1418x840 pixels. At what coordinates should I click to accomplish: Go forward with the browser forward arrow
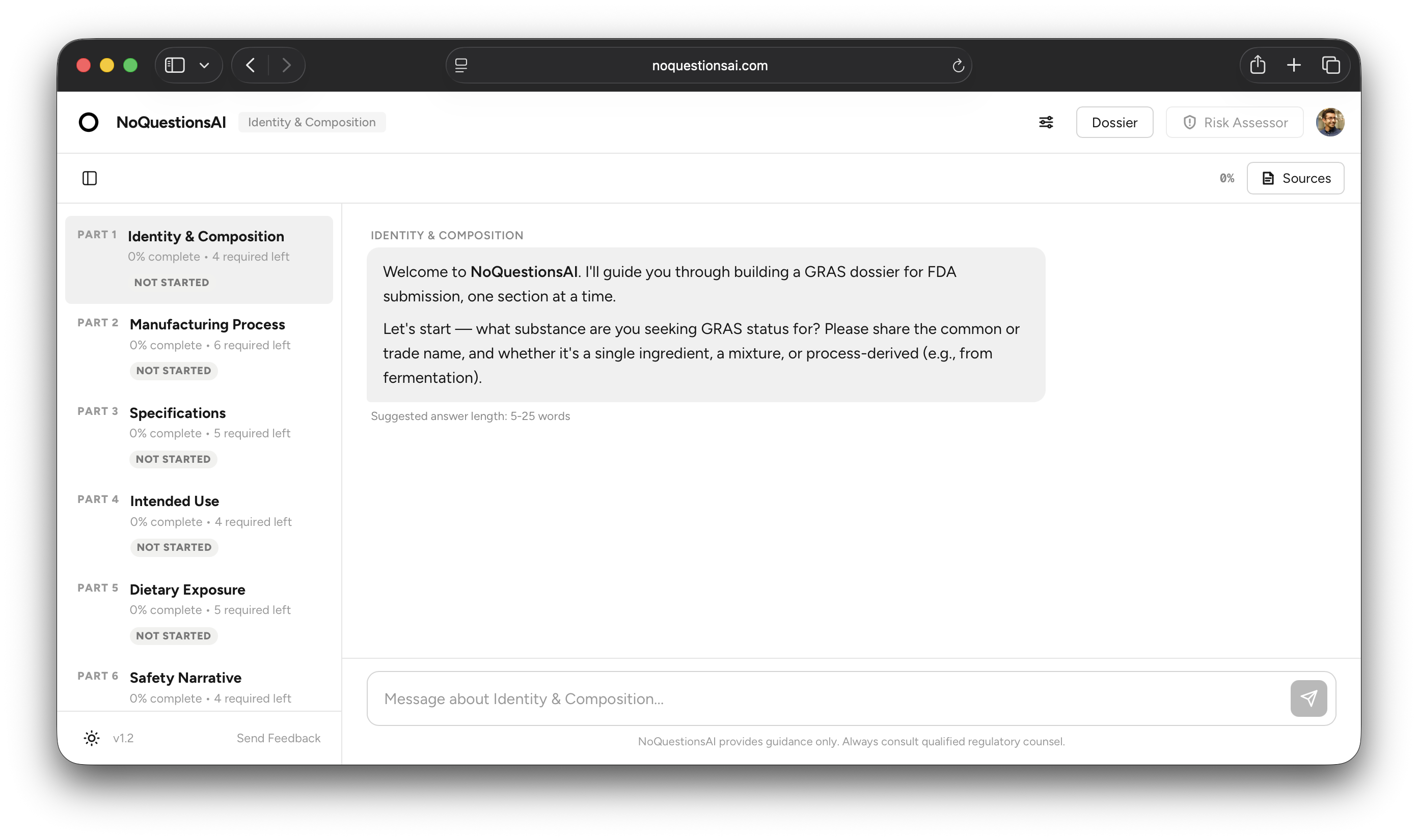coord(287,65)
